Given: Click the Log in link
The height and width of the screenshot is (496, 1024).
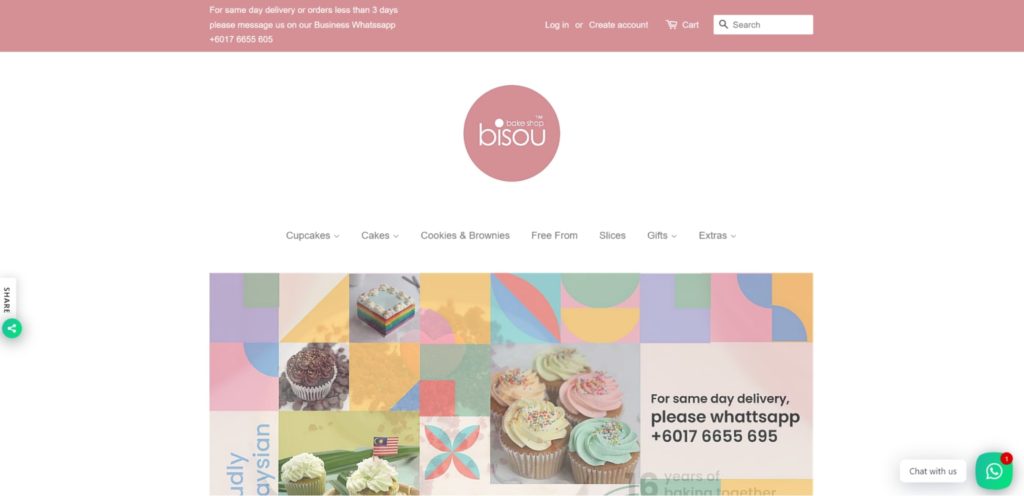Looking at the screenshot, I should (557, 25).
